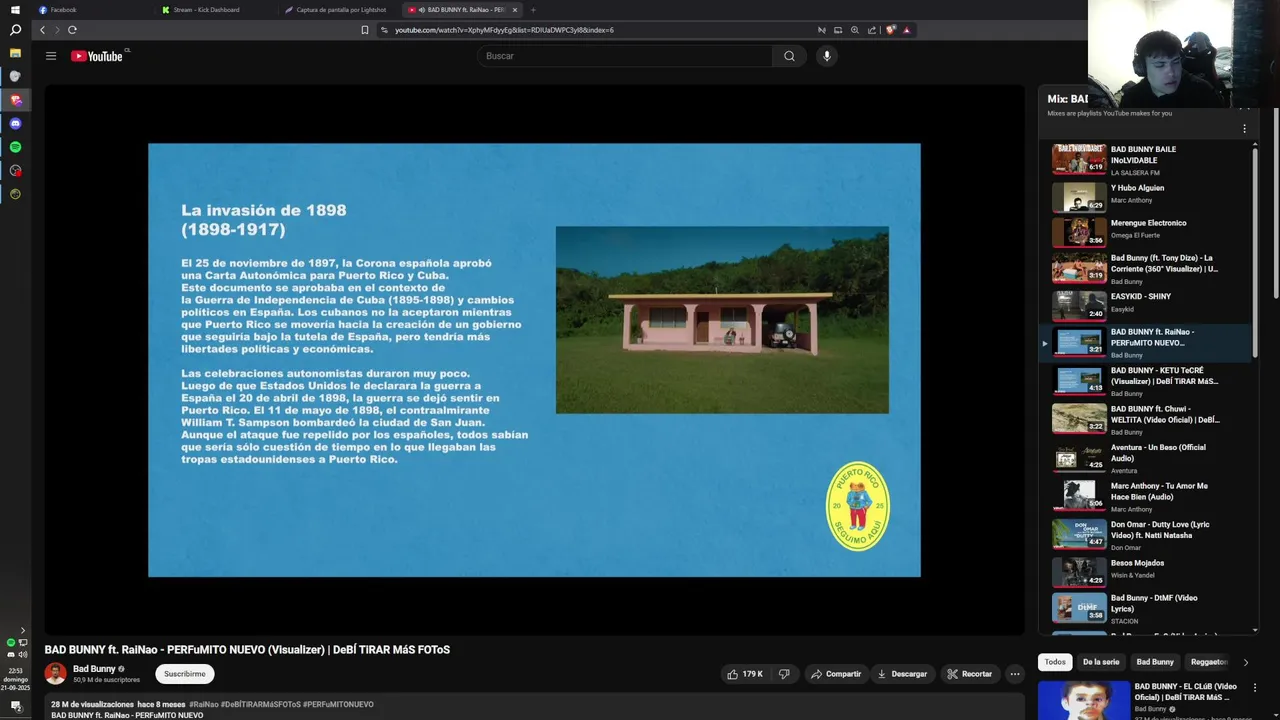This screenshot has width=1280, height=720.
Task: Click the Suscribirme button
Action: (185, 674)
